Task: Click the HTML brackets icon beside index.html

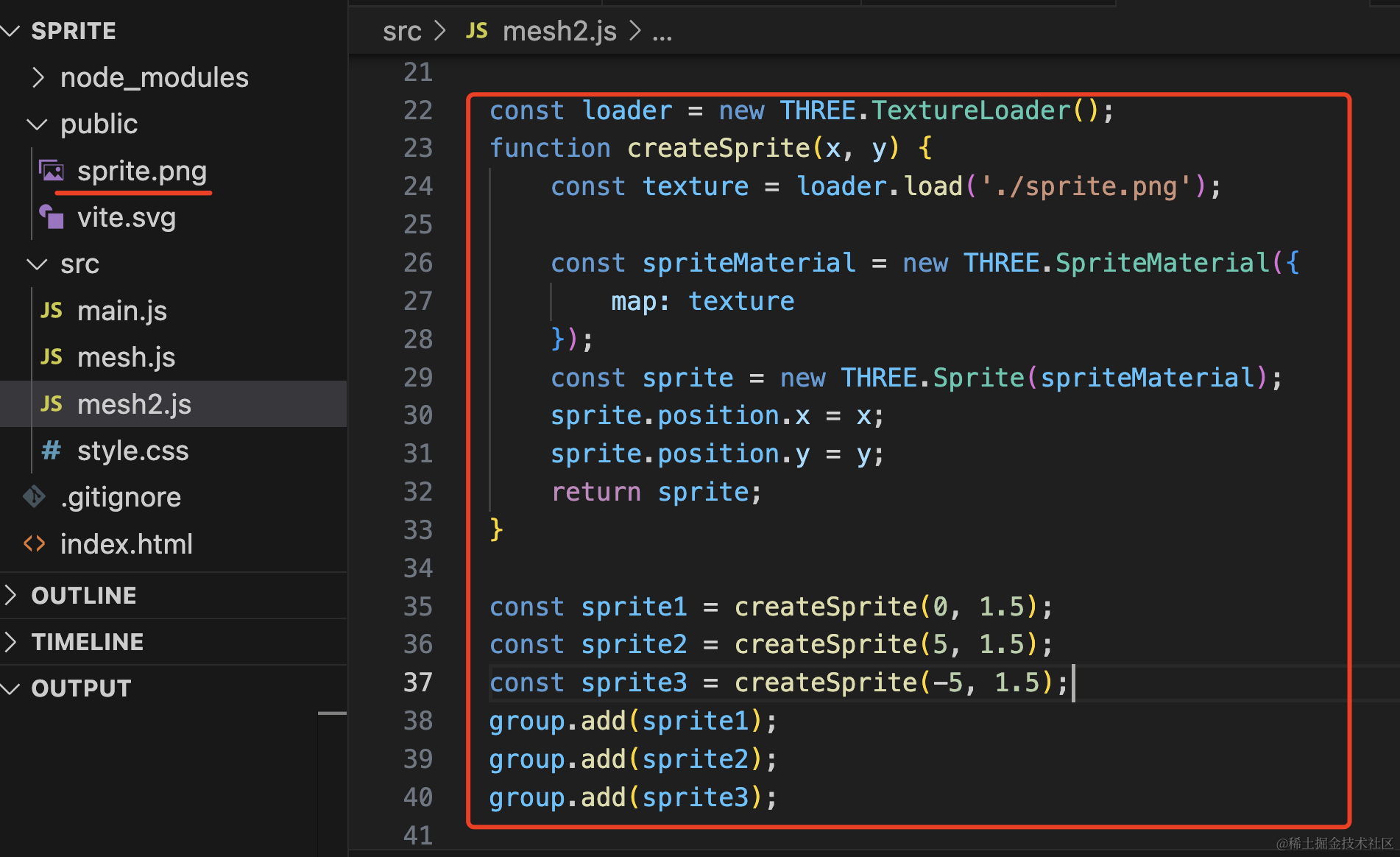Action: (34, 543)
